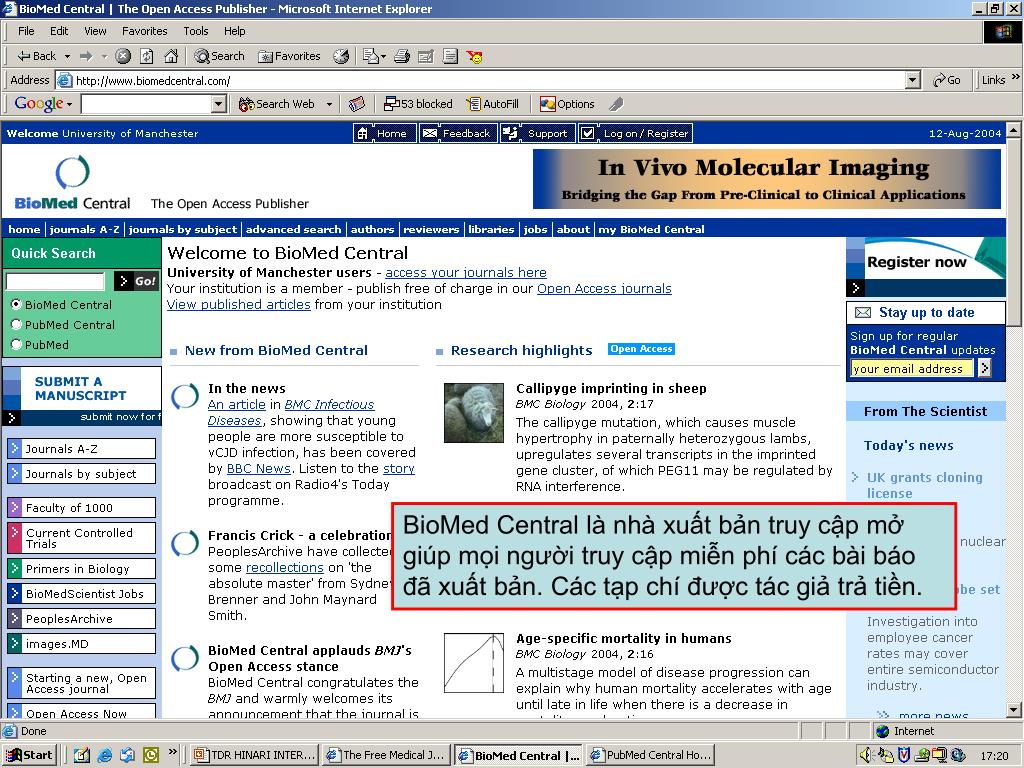Click the advanced search navigation tab
Image resolution: width=1024 pixels, height=768 pixels.
coord(293,229)
